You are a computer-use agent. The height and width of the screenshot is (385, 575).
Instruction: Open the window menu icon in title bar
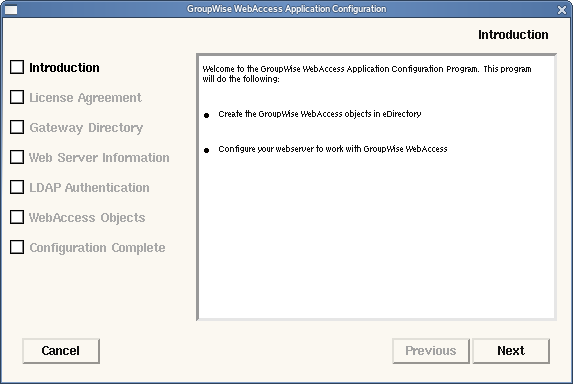(11, 10)
